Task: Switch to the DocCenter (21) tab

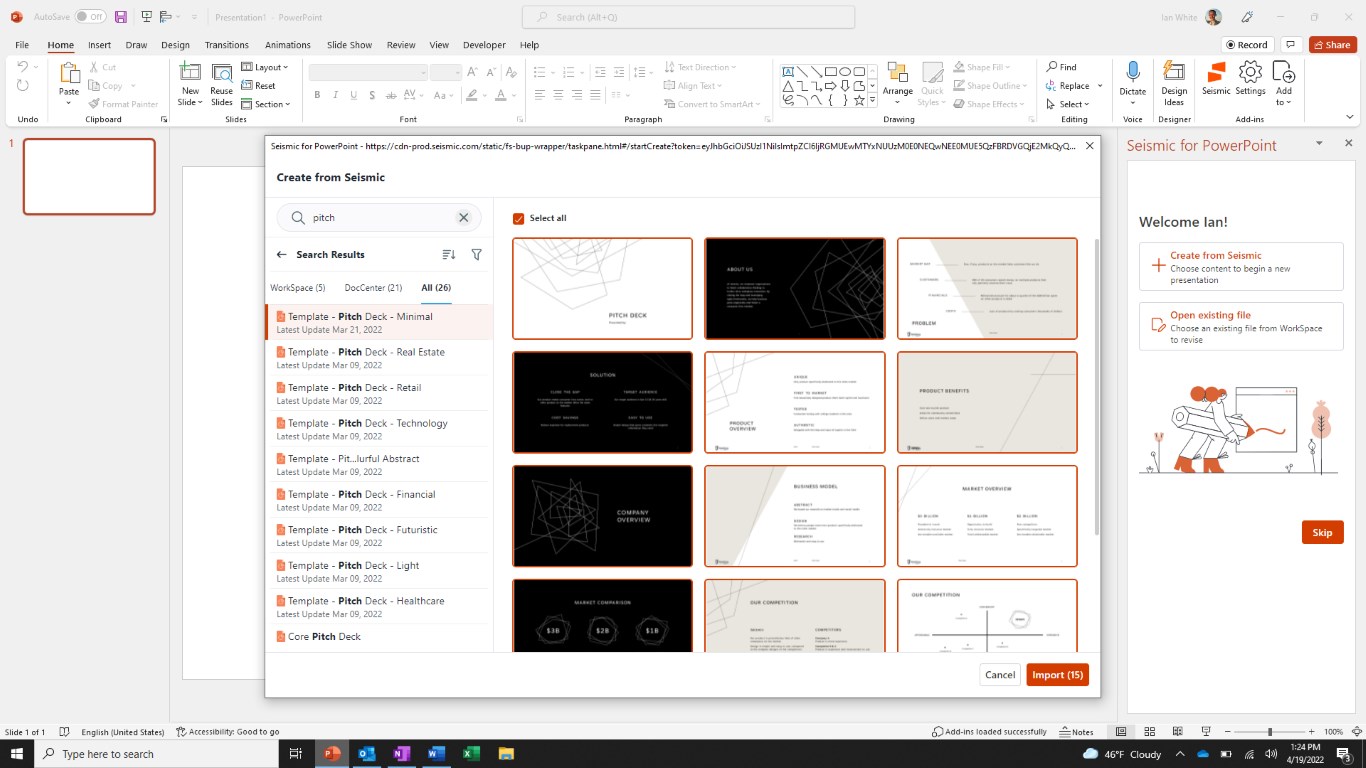Action: (373, 288)
